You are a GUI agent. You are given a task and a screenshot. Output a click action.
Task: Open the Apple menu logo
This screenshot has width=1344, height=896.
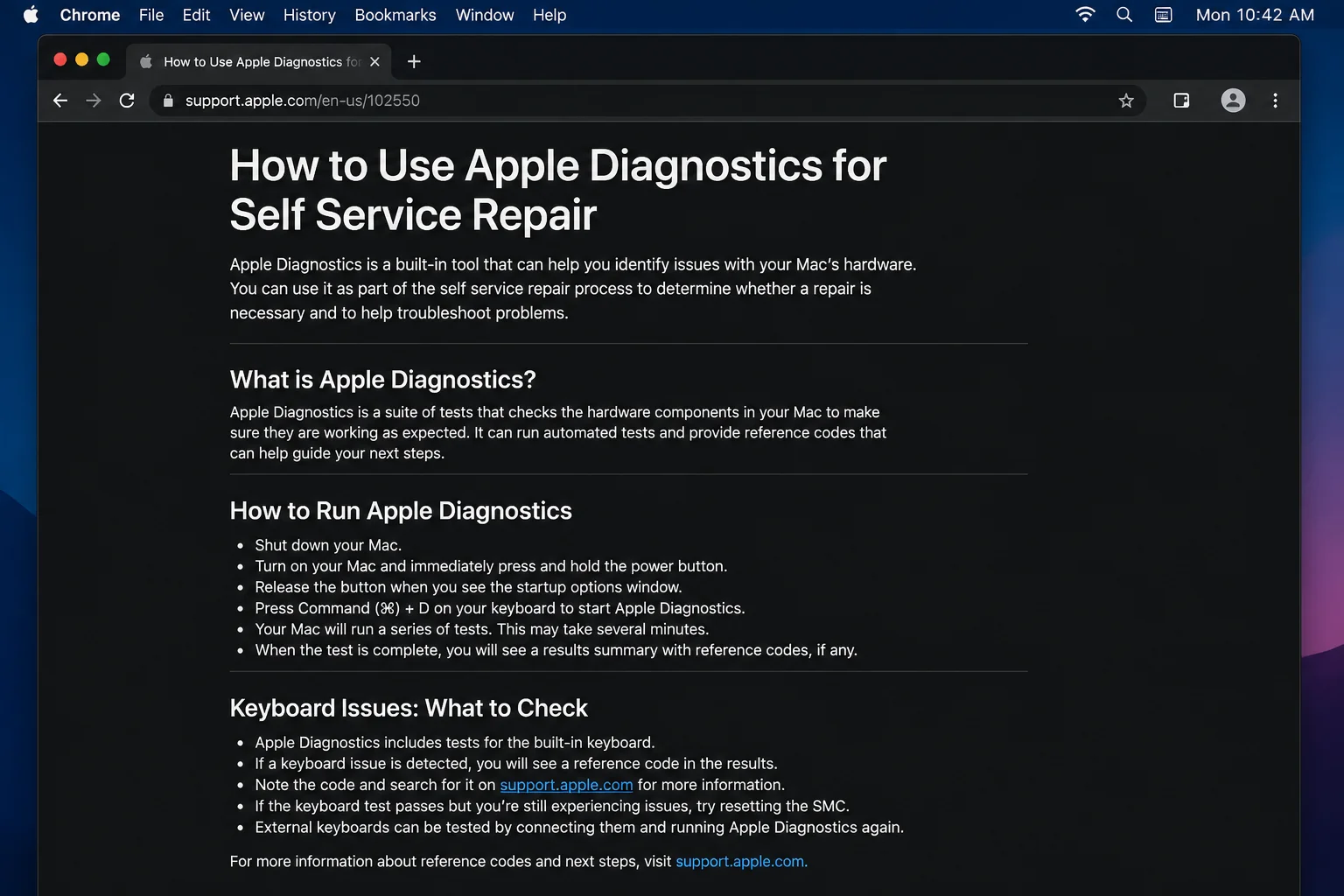pos(31,15)
